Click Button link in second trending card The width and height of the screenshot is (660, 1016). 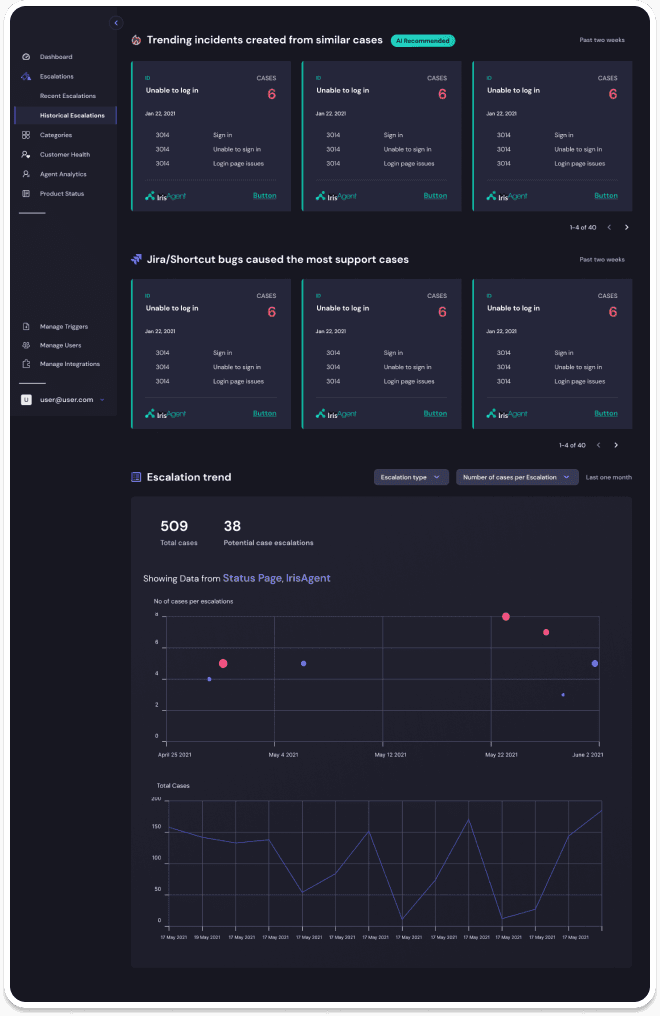coord(435,196)
